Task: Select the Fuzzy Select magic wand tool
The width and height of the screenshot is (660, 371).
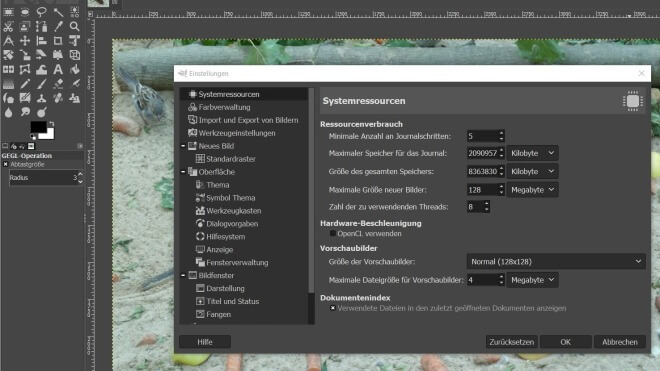Action: [x=58, y=12]
